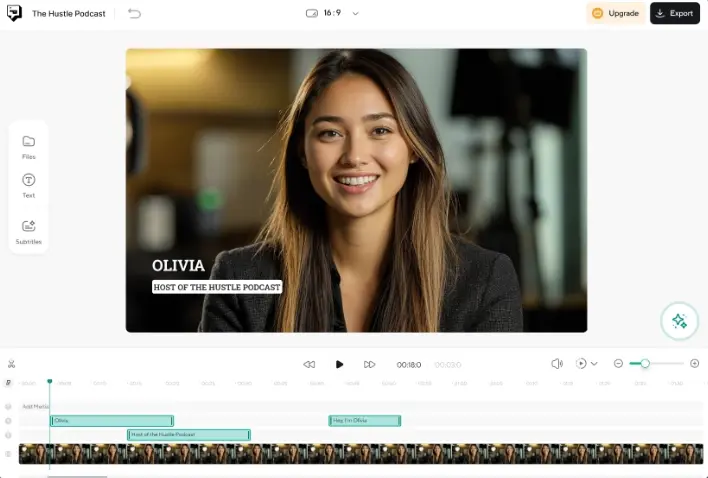Click the icon left of the timeline ruler

8,383
